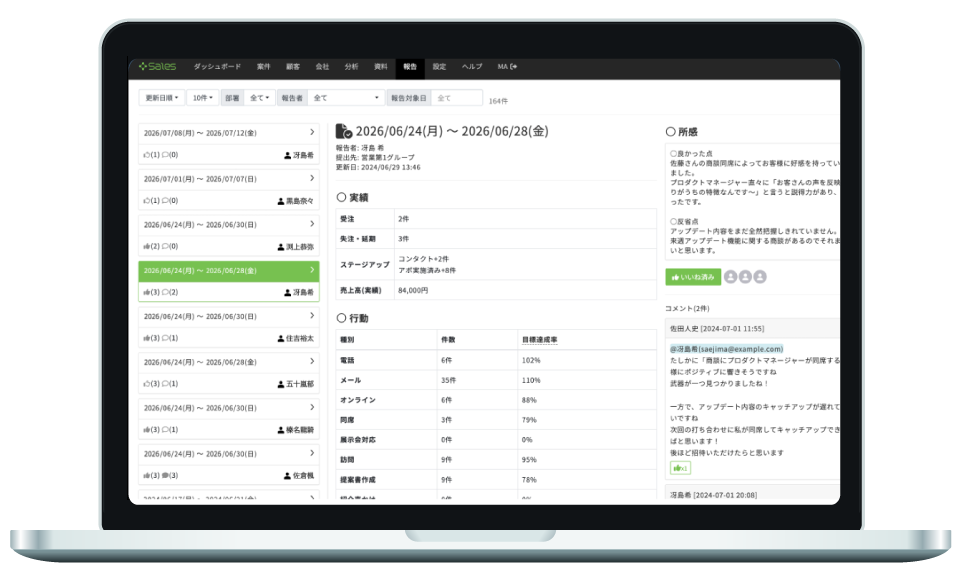The width and height of the screenshot is (960, 576).
Task: Click the 報告対象日 date input field
Action: tap(457, 98)
